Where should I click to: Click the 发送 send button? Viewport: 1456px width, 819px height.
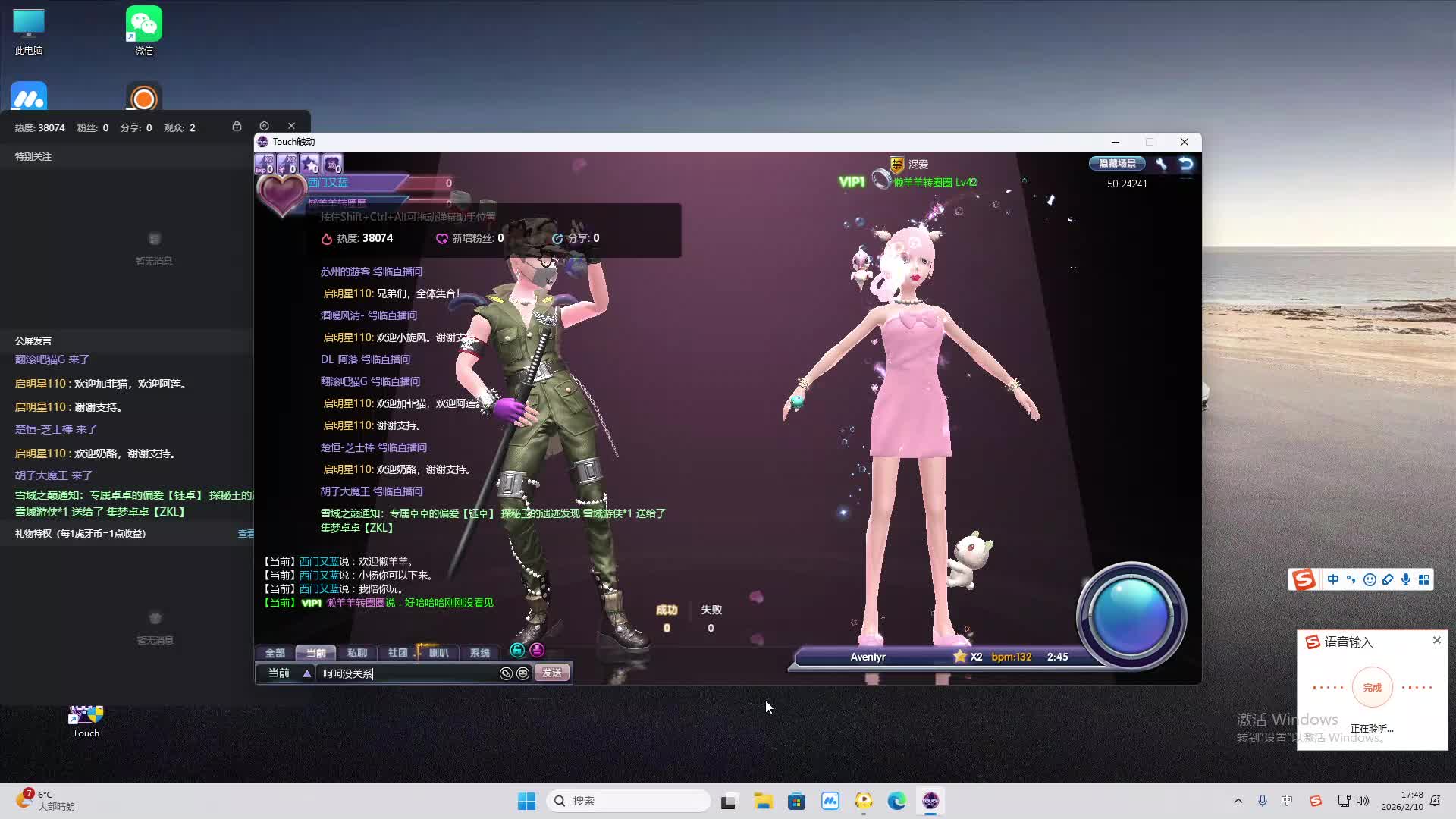tap(552, 673)
